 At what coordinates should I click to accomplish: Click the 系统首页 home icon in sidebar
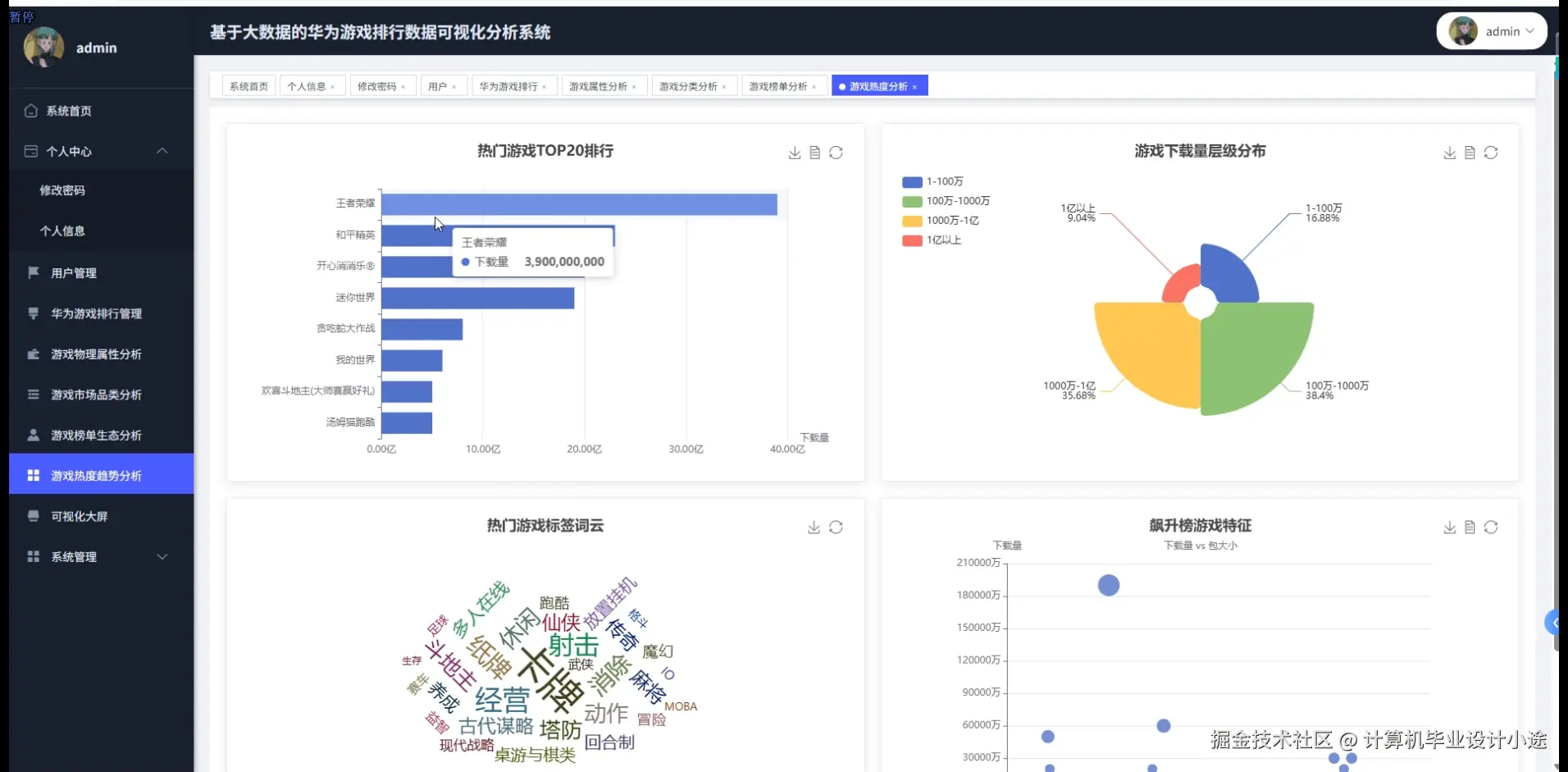[30, 110]
